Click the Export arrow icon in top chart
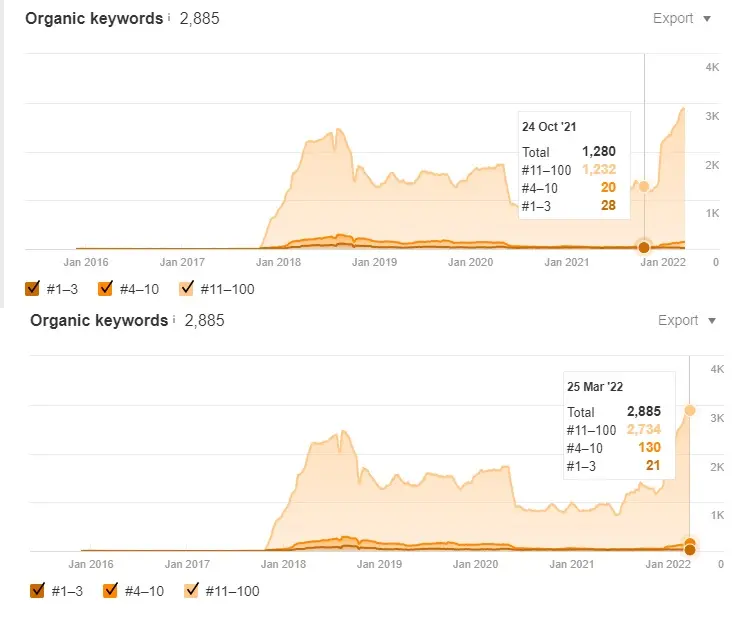Screen dimensions: 750x618 pos(707,19)
